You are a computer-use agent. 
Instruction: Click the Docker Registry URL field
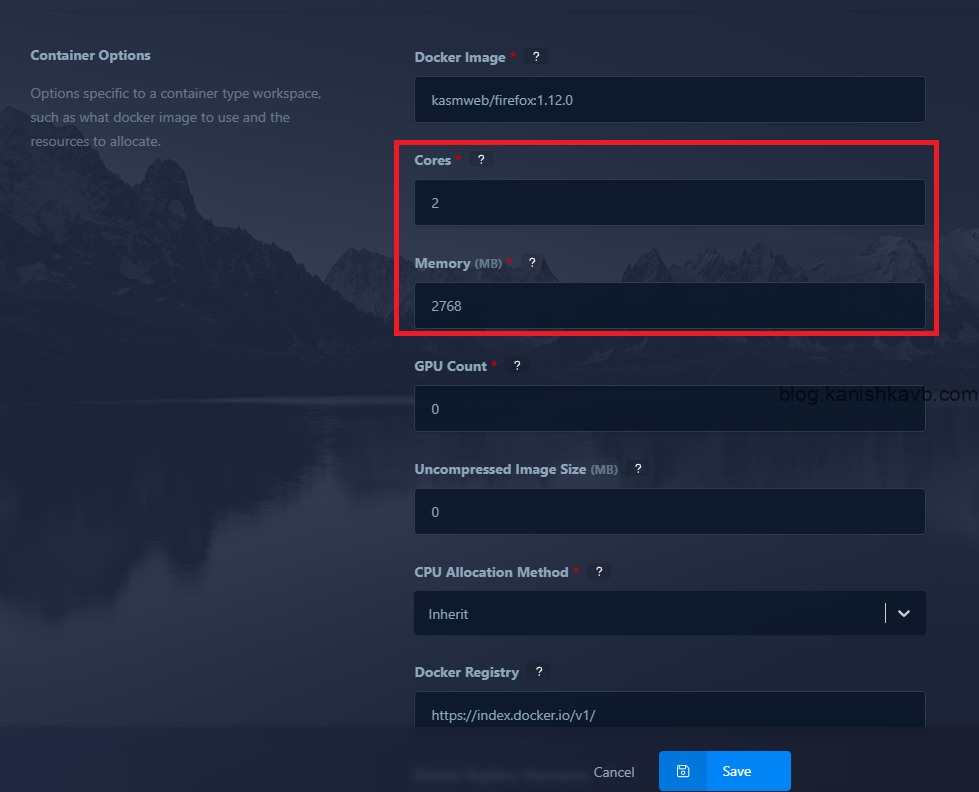click(x=669, y=714)
